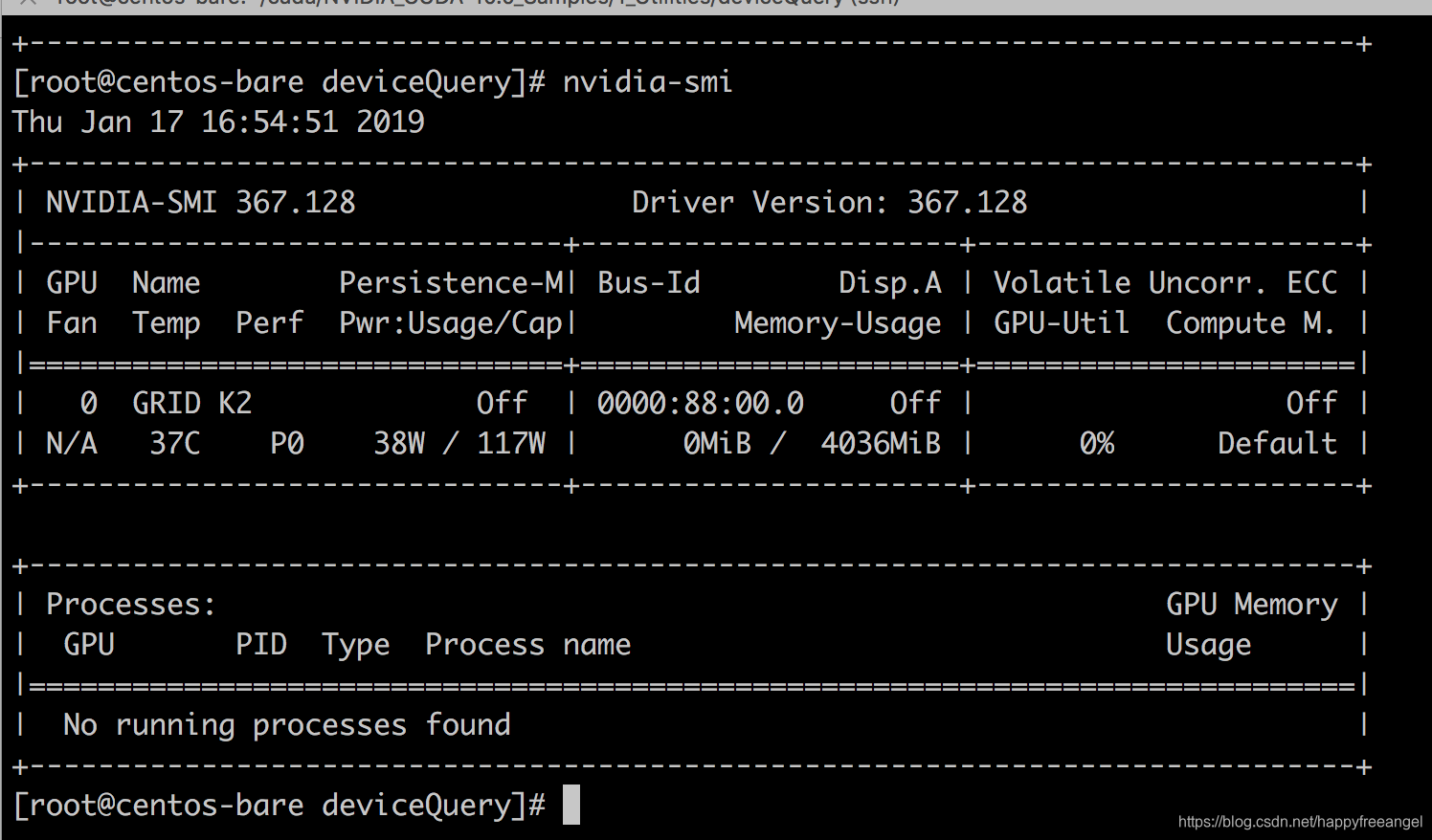Click the 0% GPU utilization value

pos(1097,444)
